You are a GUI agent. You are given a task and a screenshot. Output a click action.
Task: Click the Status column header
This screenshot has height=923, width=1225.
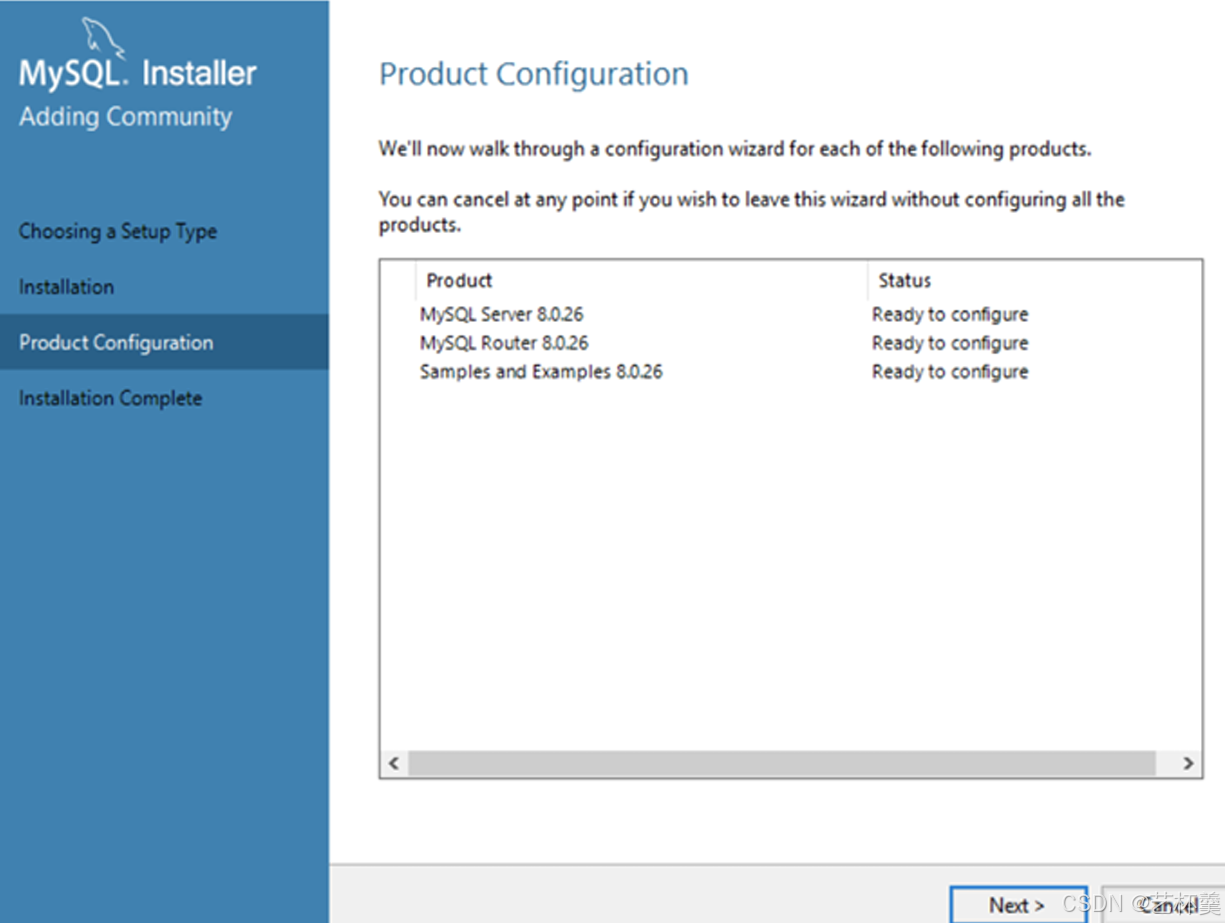tap(1035, 281)
